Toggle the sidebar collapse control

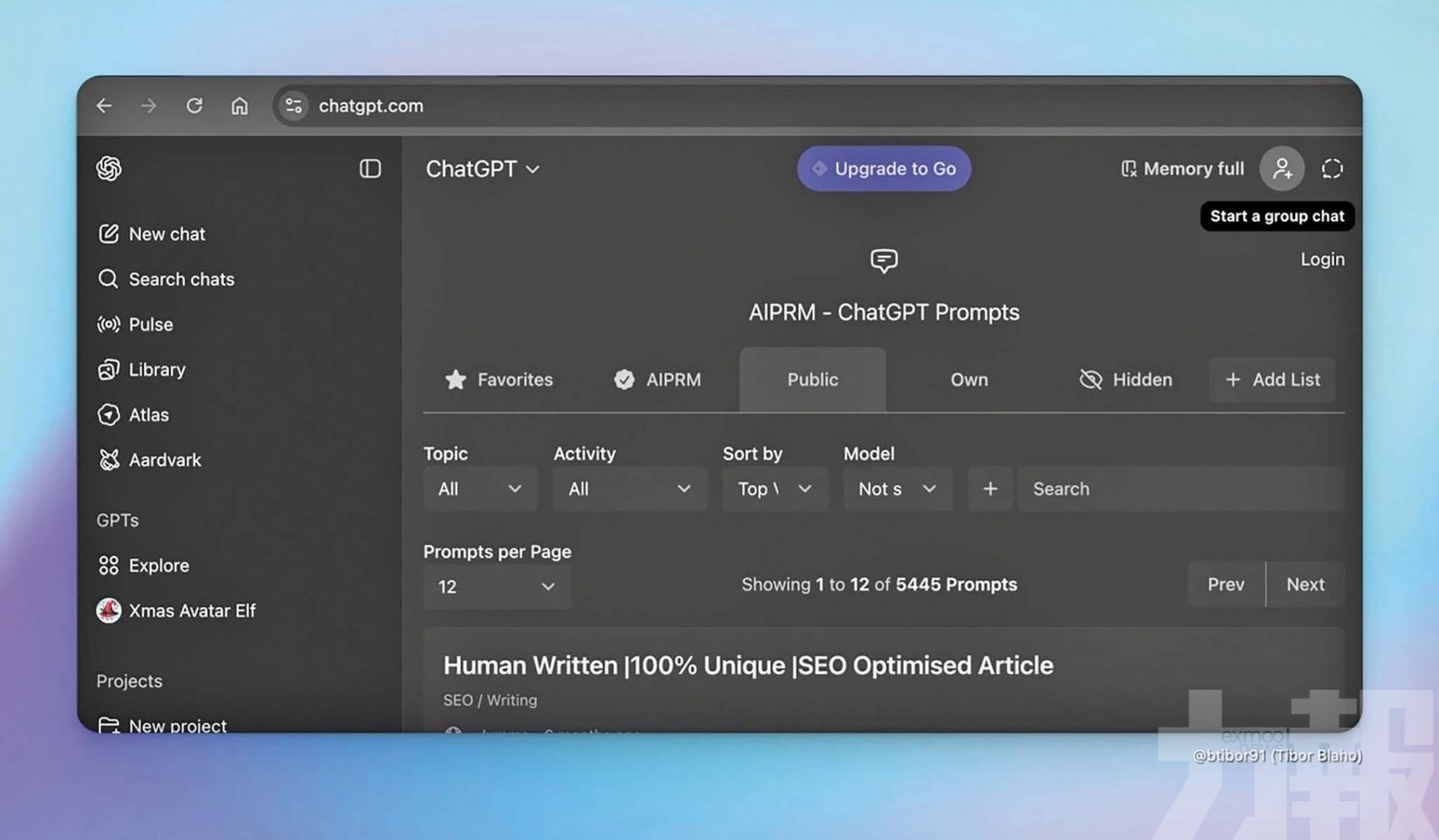coord(370,169)
